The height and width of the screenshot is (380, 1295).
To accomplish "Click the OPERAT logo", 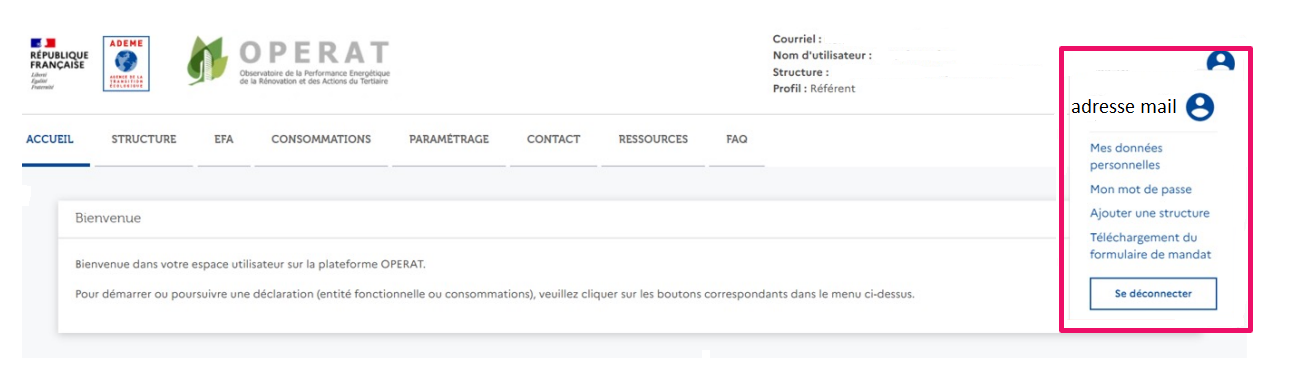I will [289, 62].
